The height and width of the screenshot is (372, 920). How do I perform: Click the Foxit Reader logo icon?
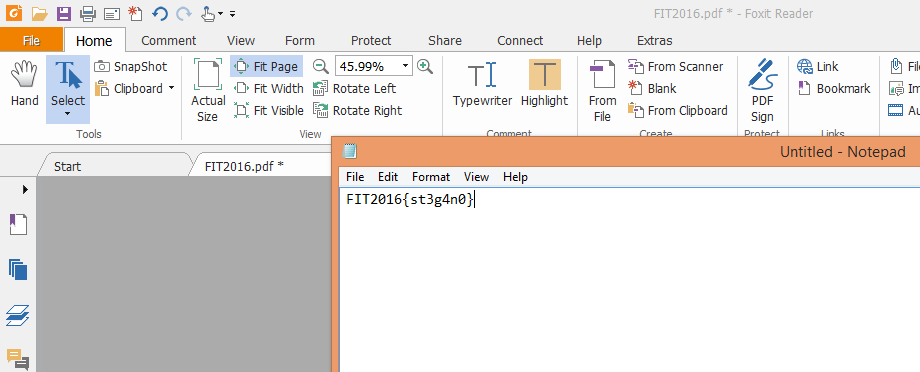(13, 12)
